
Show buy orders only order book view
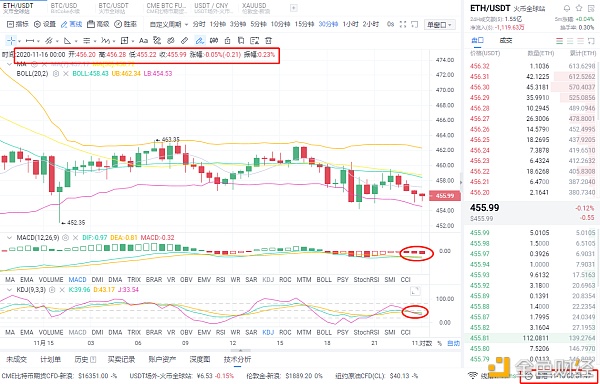click(570, 41)
